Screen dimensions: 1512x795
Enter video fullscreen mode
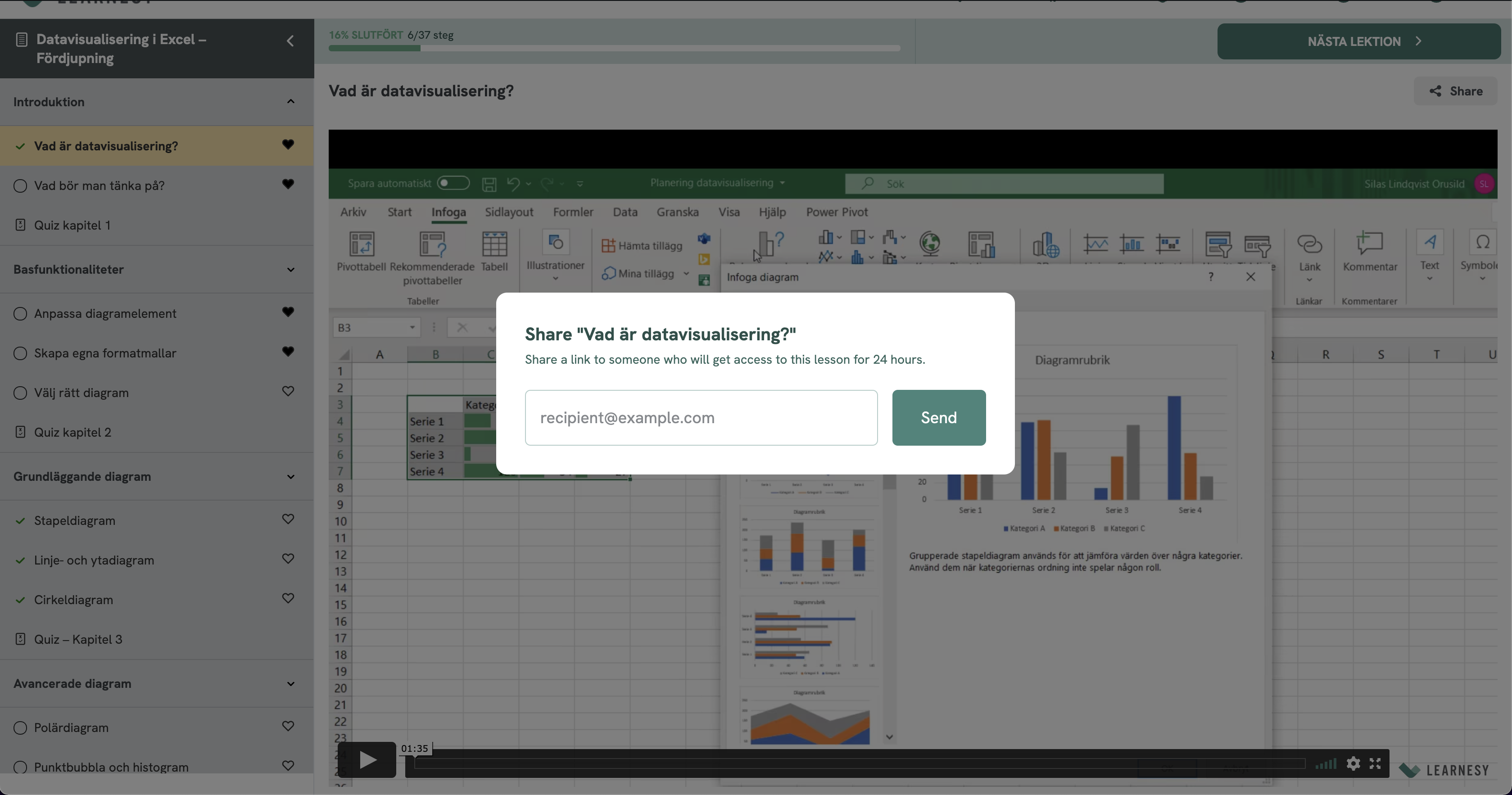click(x=1375, y=763)
